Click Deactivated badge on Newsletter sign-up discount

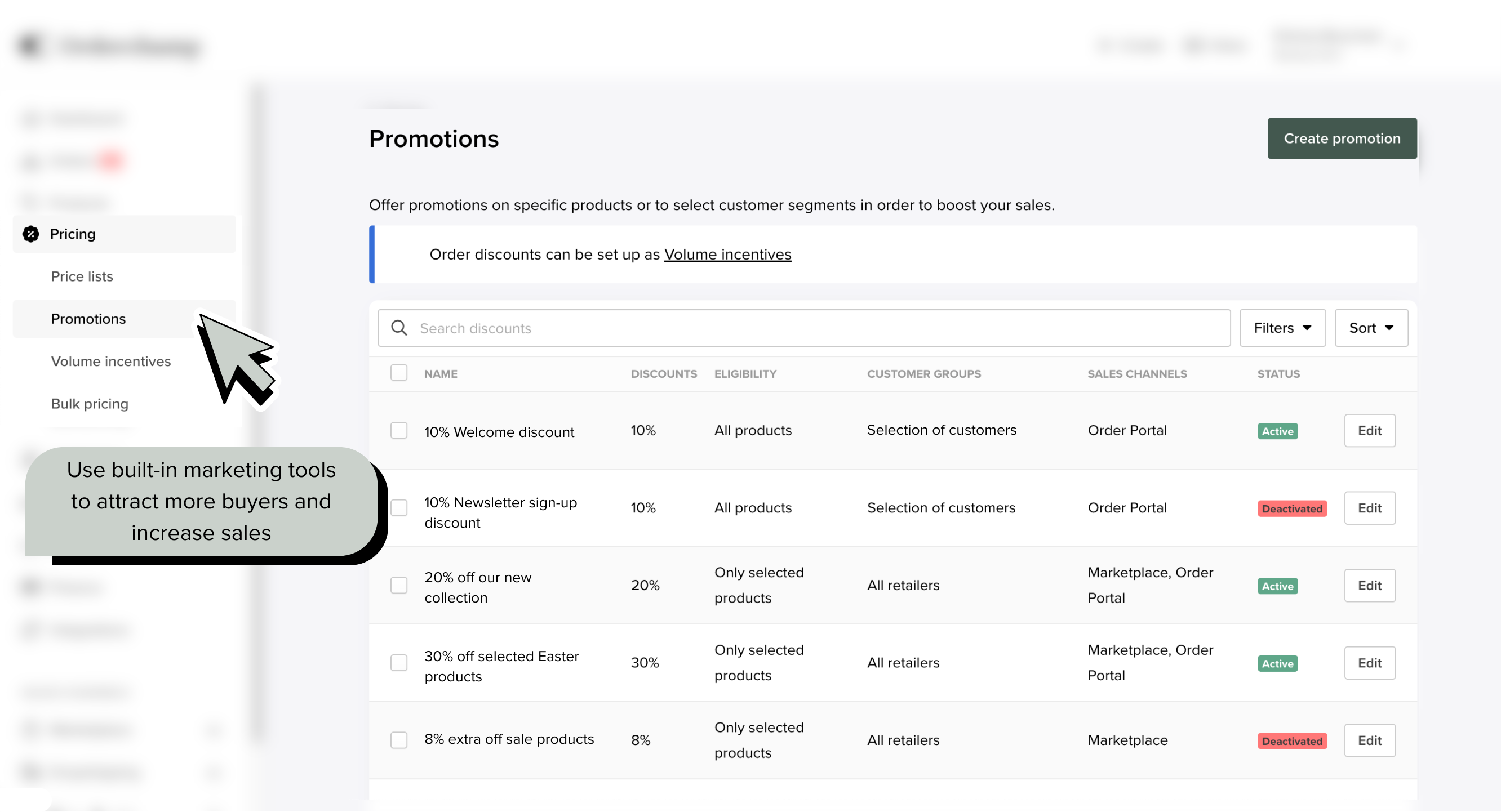(1292, 508)
